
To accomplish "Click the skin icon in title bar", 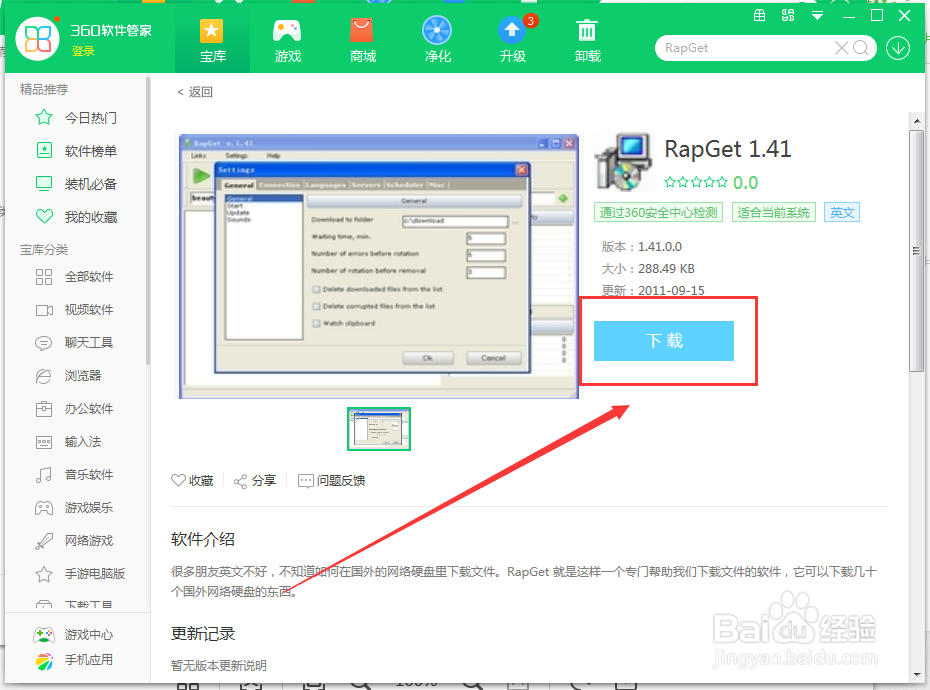I will point(788,15).
